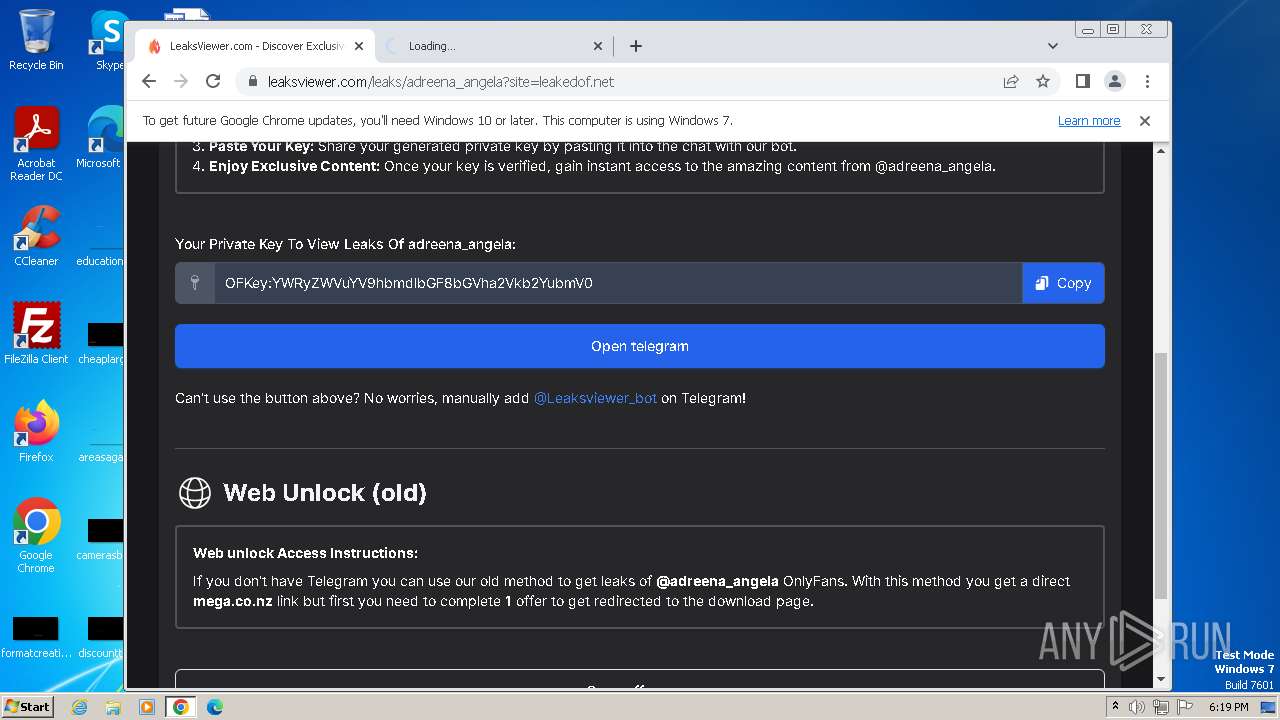Open new tab with plus button
The width and height of the screenshot is (1280, 720).
click(636, 46)
